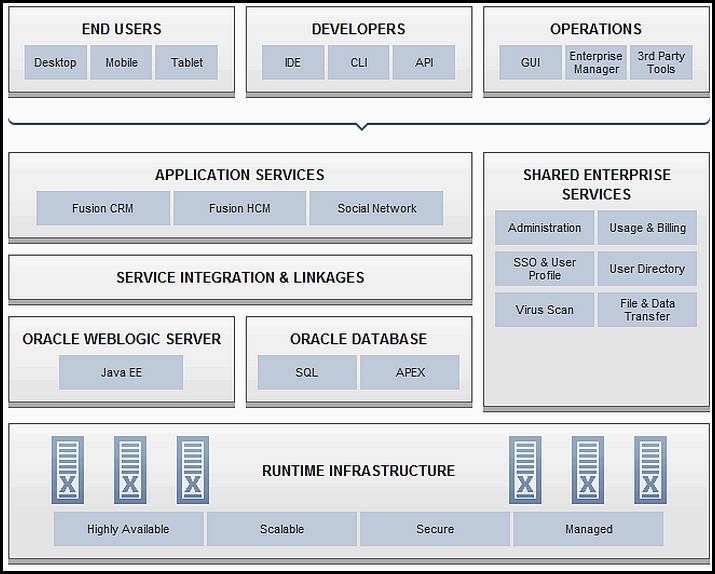This screenshot has width=715, height=574.
Task: Select the Social Network service box
Action: click(x=377, y=208)
